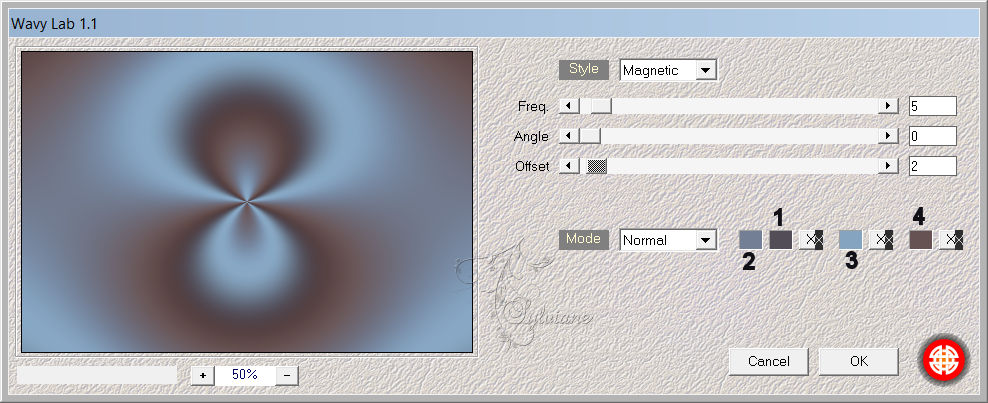Click the red globe web icon
This screenshot has height=403, width=988.
944,360
